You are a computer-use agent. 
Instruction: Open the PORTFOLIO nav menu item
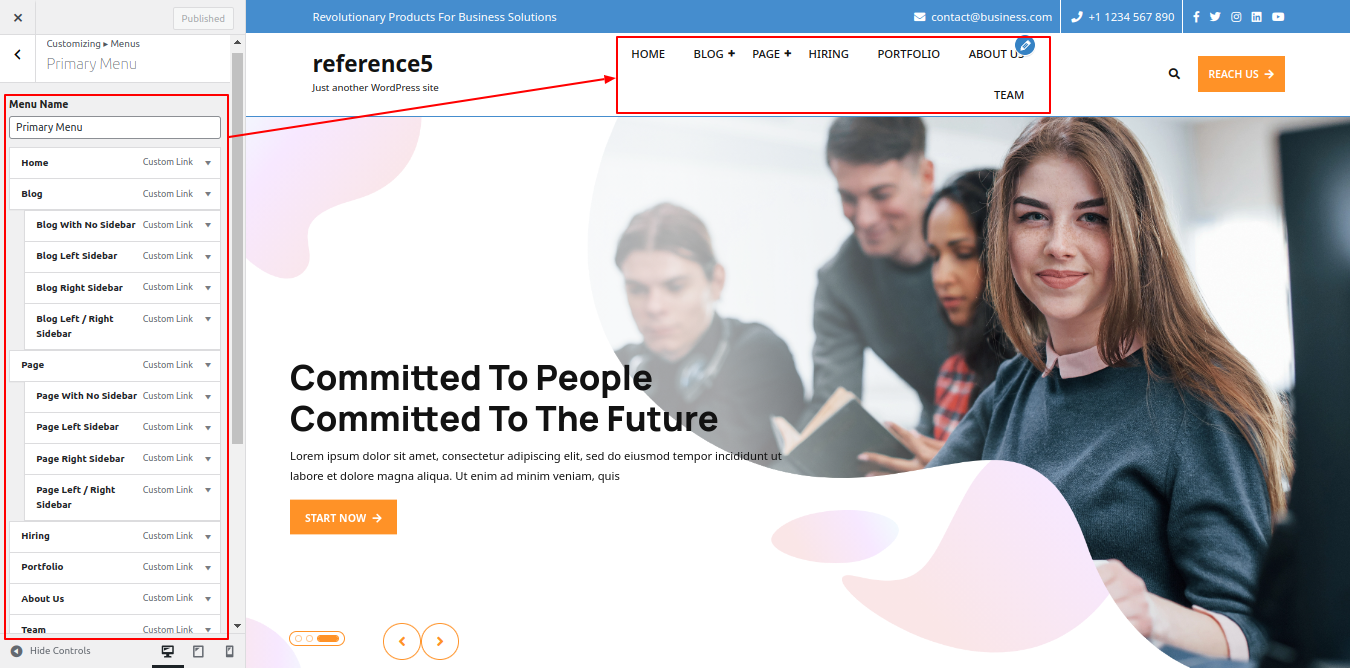click(908, 54)
